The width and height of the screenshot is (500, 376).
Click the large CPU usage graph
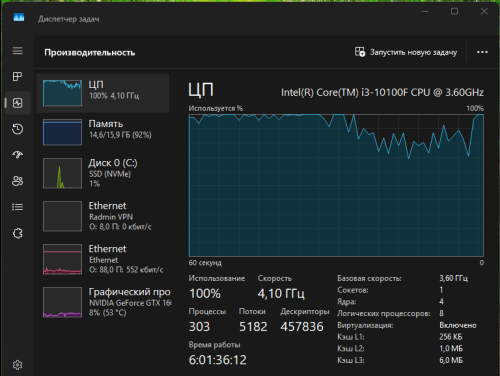coord(336,185)
